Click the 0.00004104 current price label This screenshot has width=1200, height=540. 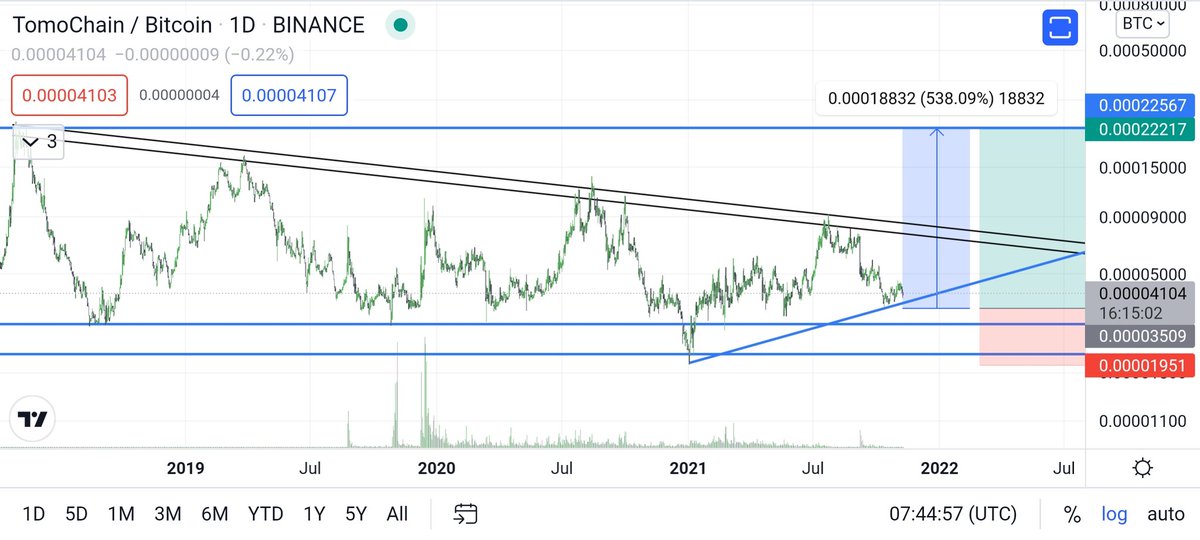(1141, 293)
